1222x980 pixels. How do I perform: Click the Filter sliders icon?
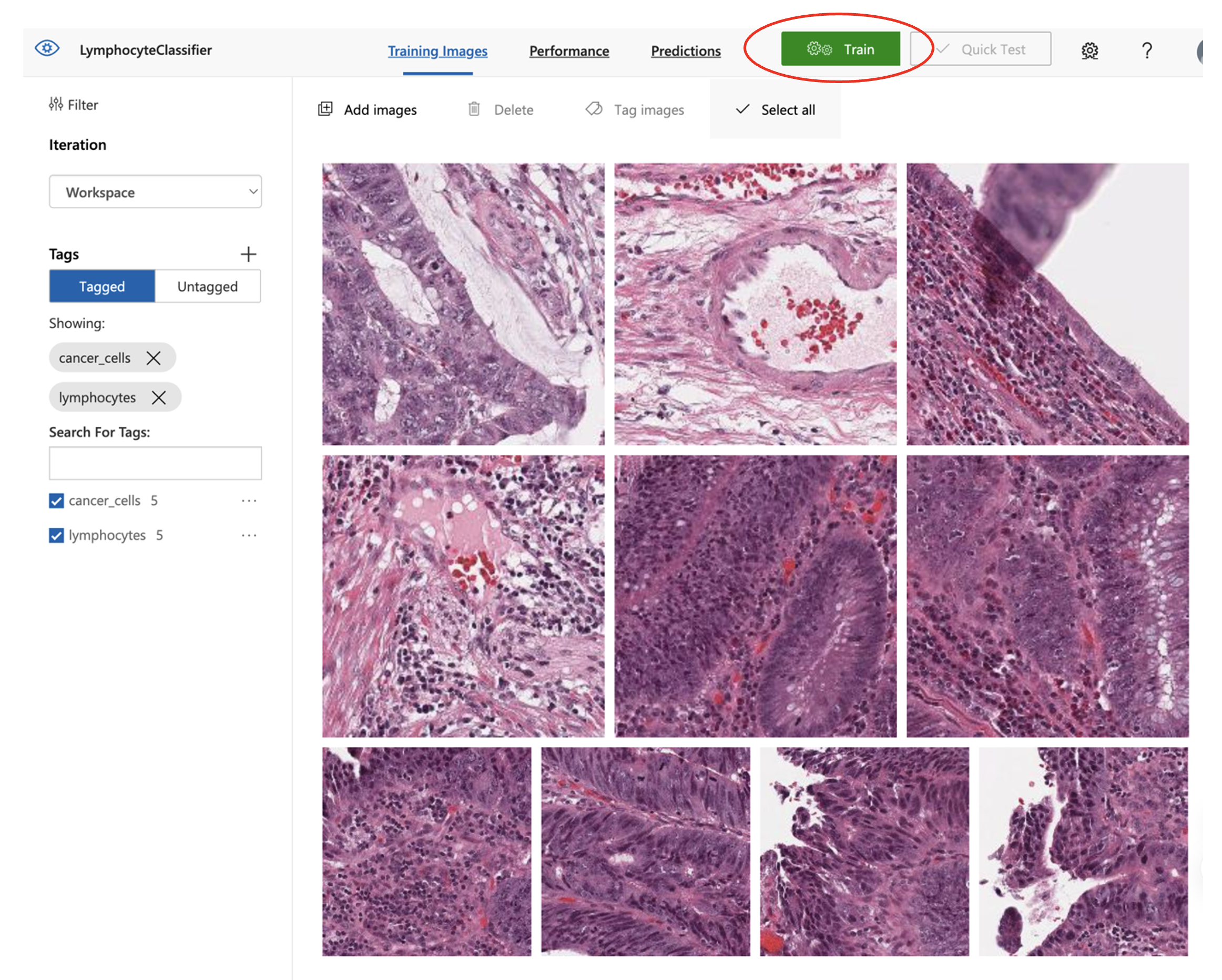pyautogui.click(x=56, y=104)
